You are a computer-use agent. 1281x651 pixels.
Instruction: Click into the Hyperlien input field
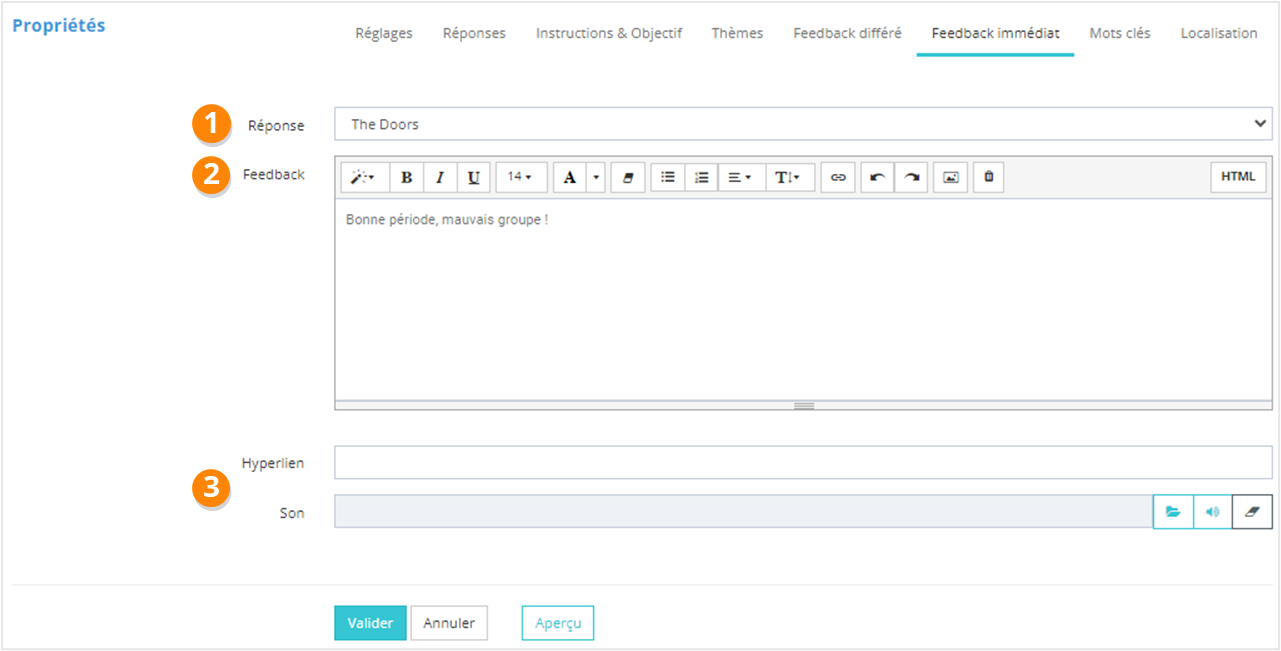803,463
